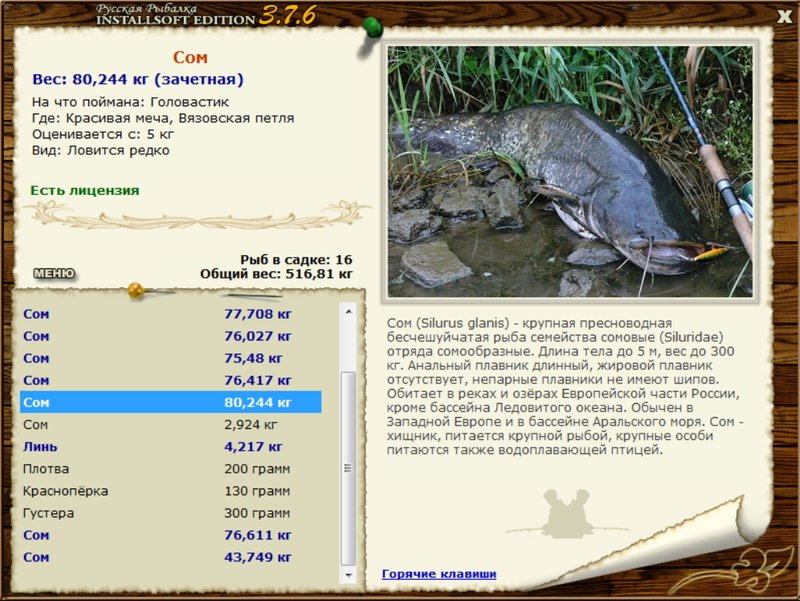The height and width of the screenshot is (601, 800).
Task: Click the Оценивается с: 5 кг line
Action: (x=103, y=135)
